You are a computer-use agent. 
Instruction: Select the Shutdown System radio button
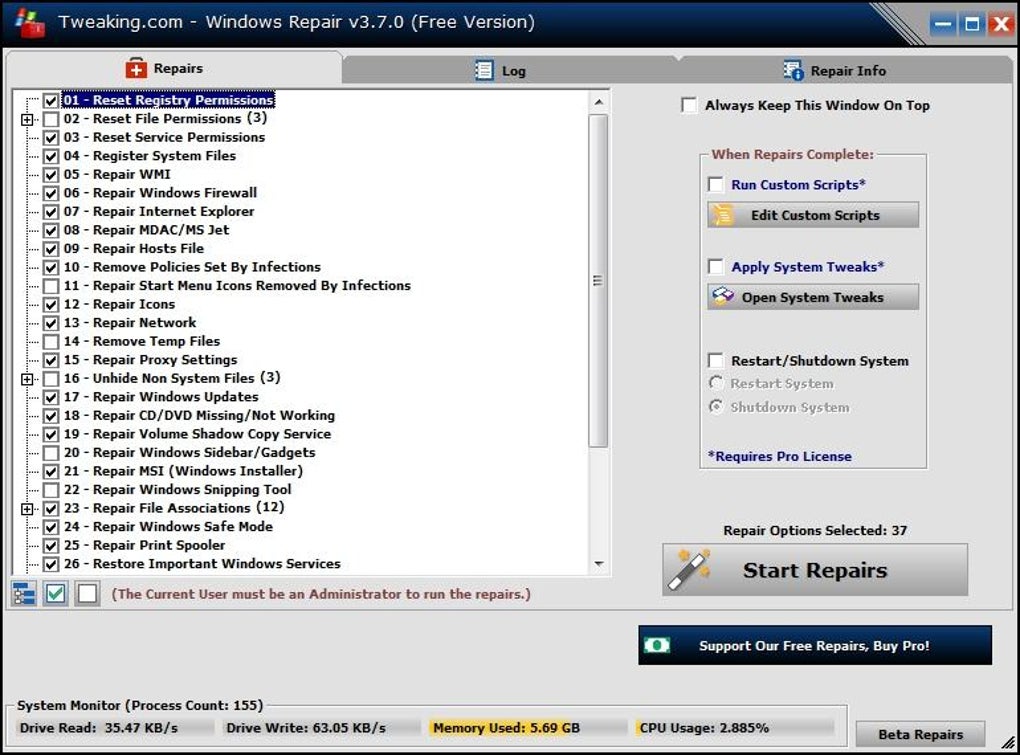click(716, 407)
